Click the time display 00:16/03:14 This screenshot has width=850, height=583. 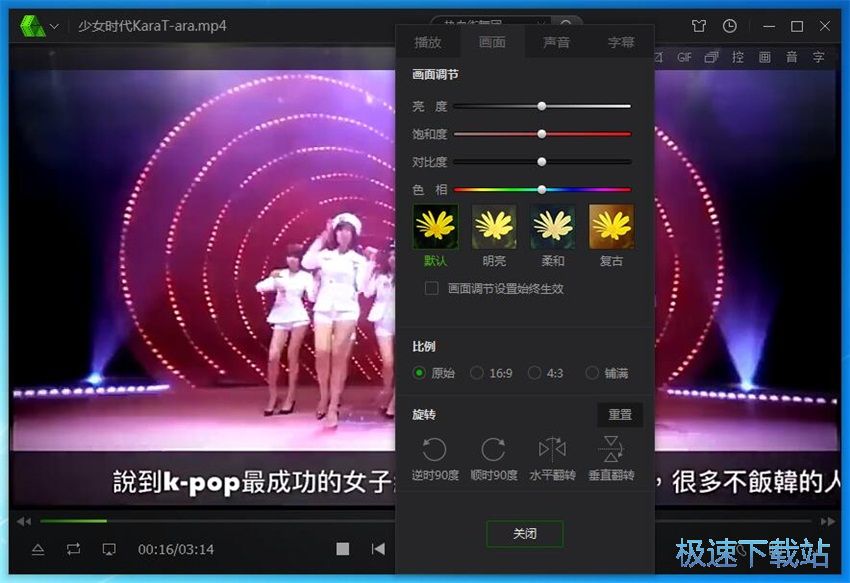coord(176,549)
